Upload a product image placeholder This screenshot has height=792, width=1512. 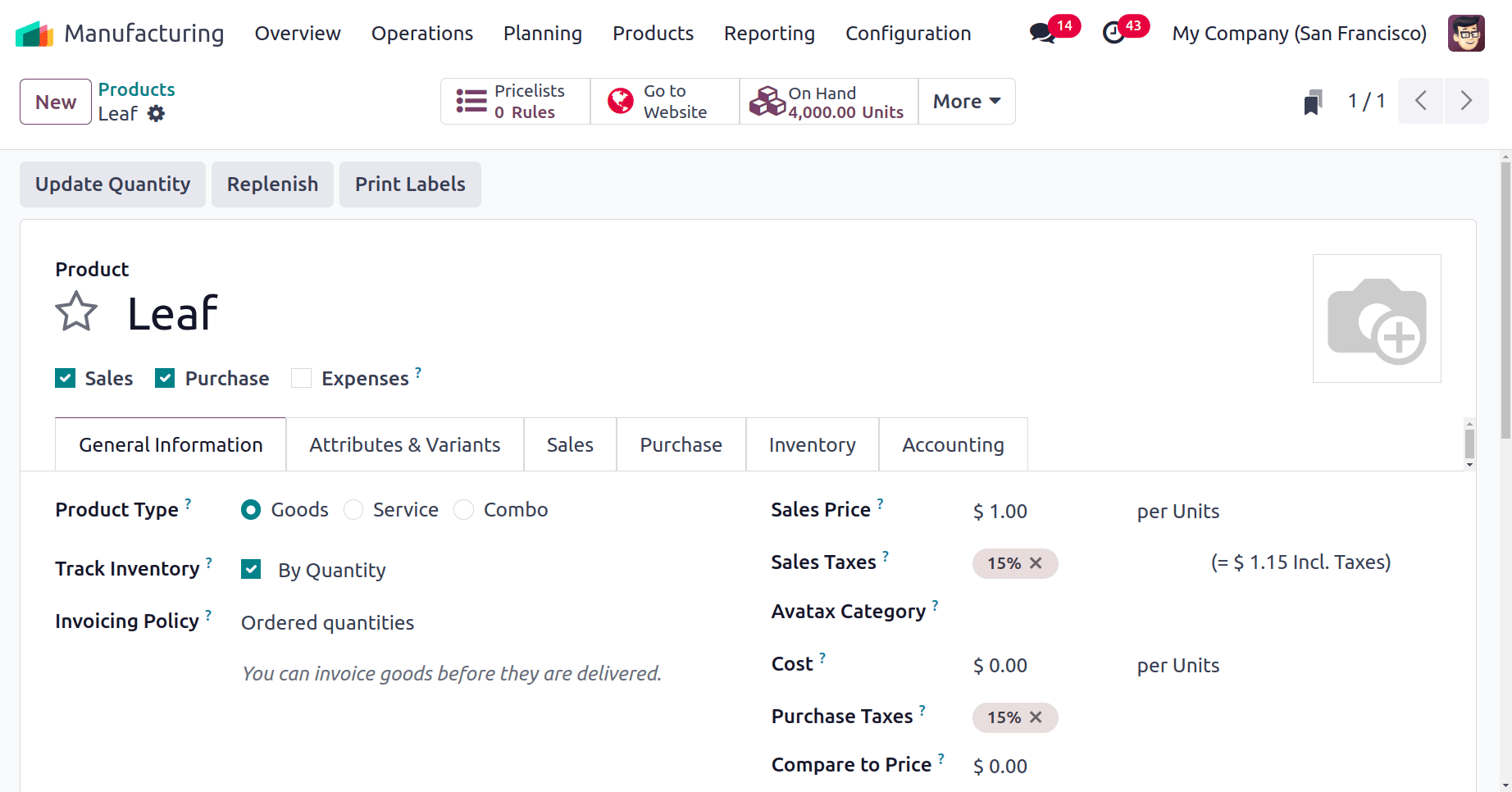click(x=1377, y=319)
